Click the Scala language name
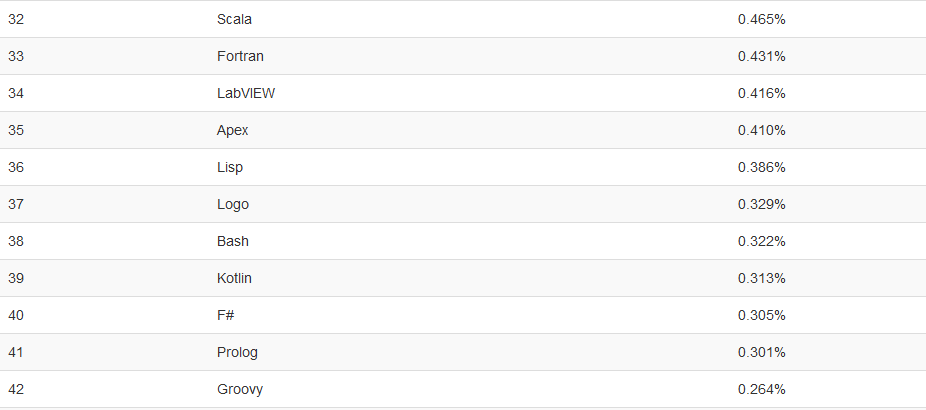This screenshot has height=410, width=926. 234,19
